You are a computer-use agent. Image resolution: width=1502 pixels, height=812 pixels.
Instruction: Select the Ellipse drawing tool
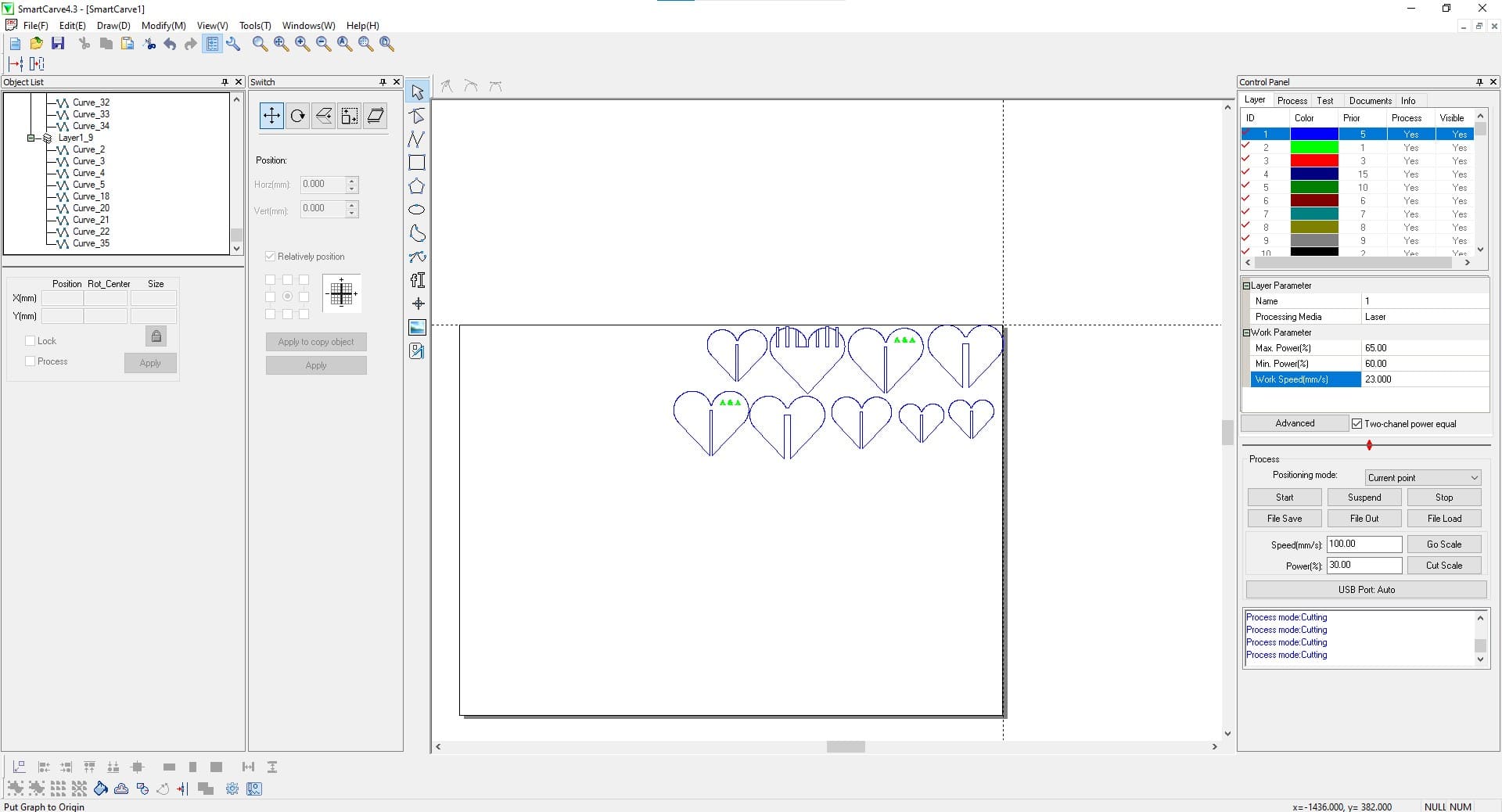[x=417, y=210]
